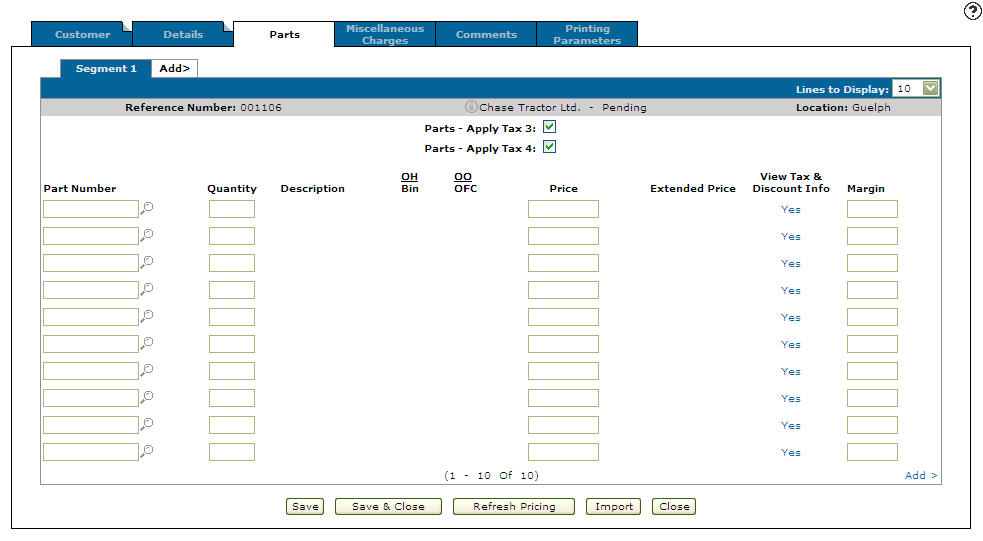Click the magnifier icon in second part row

tap(147, 235)
